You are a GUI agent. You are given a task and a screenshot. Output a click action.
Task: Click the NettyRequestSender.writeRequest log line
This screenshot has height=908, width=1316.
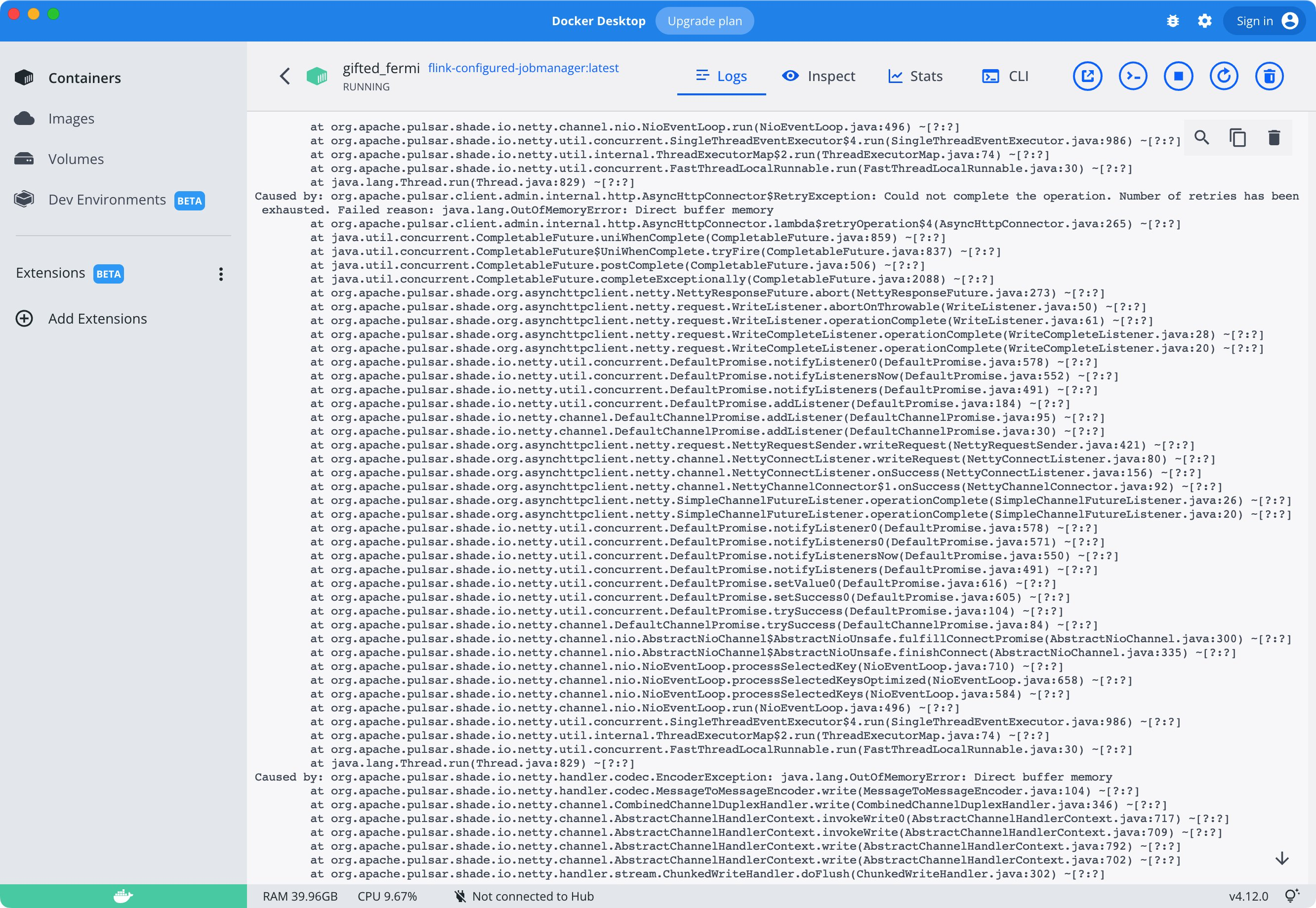pyautogui.click(x=752, y=446)
